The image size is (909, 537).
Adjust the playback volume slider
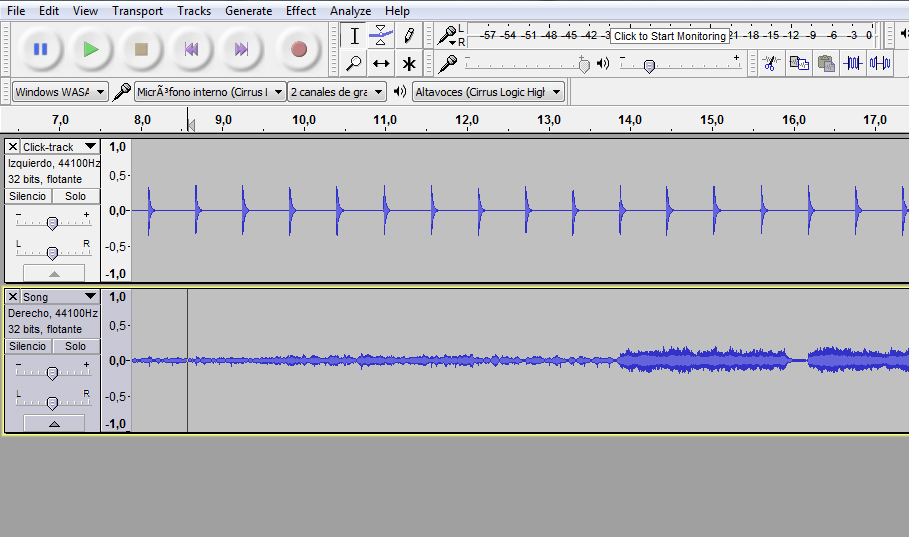pos(649,66)
